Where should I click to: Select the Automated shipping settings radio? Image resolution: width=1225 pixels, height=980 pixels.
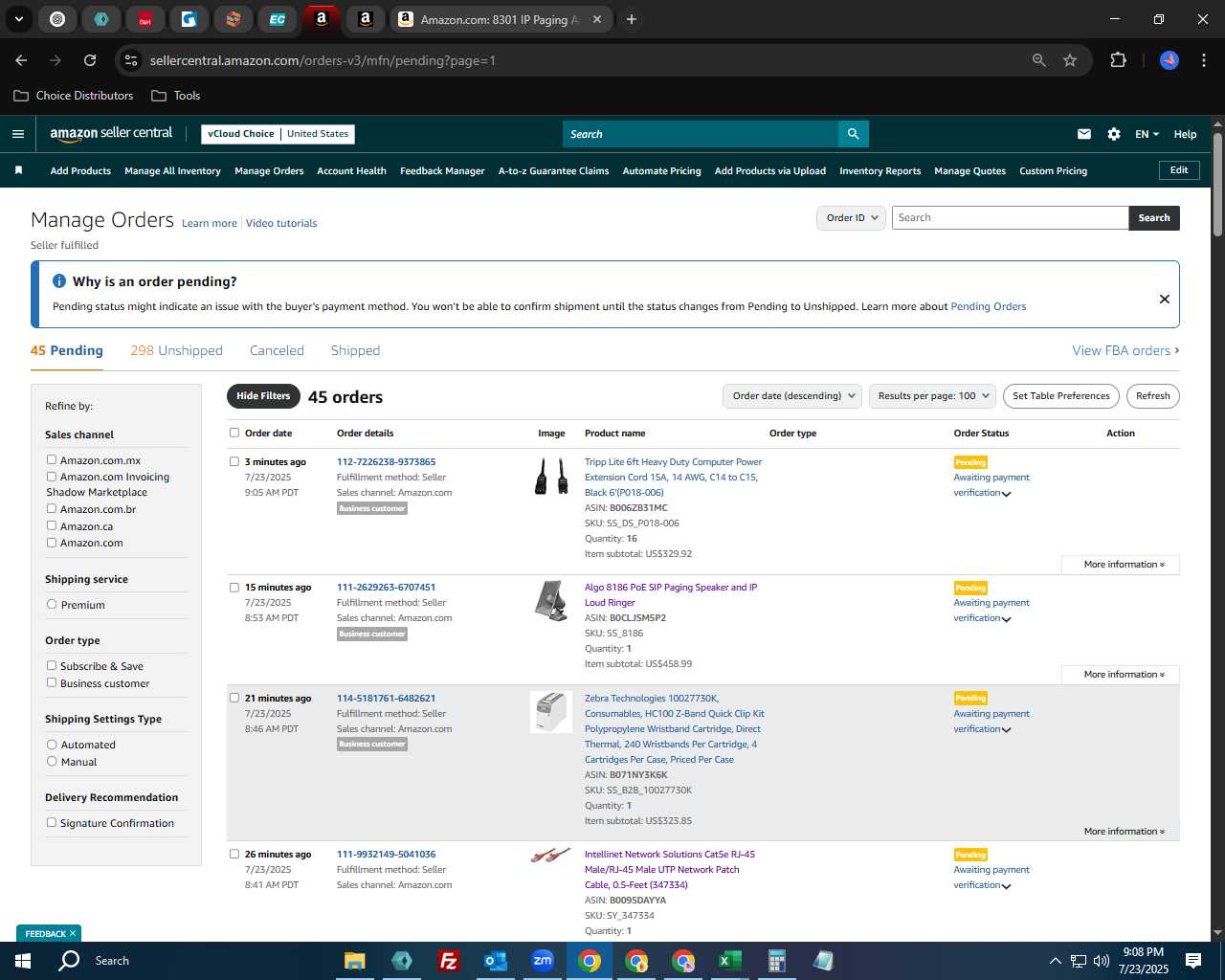(52, 744)
